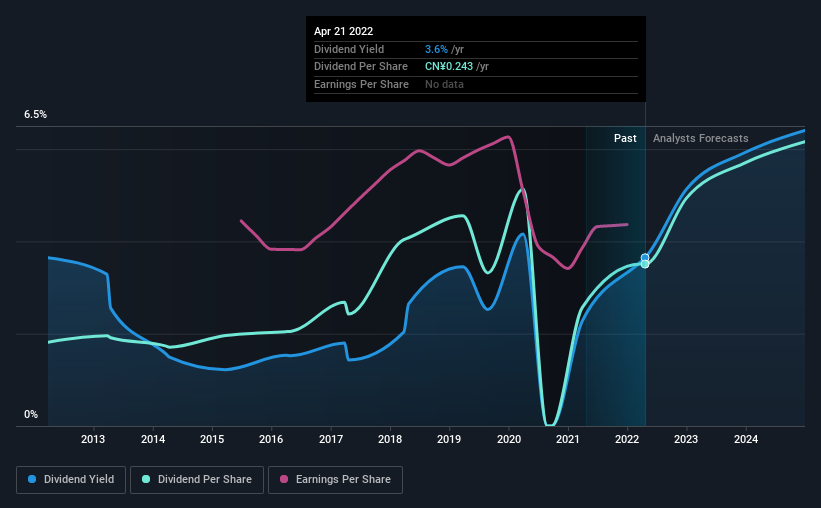The image size is (821, 508).
Task: Click the teal Dividend Per Share data point marker
Action: point(645,264)
